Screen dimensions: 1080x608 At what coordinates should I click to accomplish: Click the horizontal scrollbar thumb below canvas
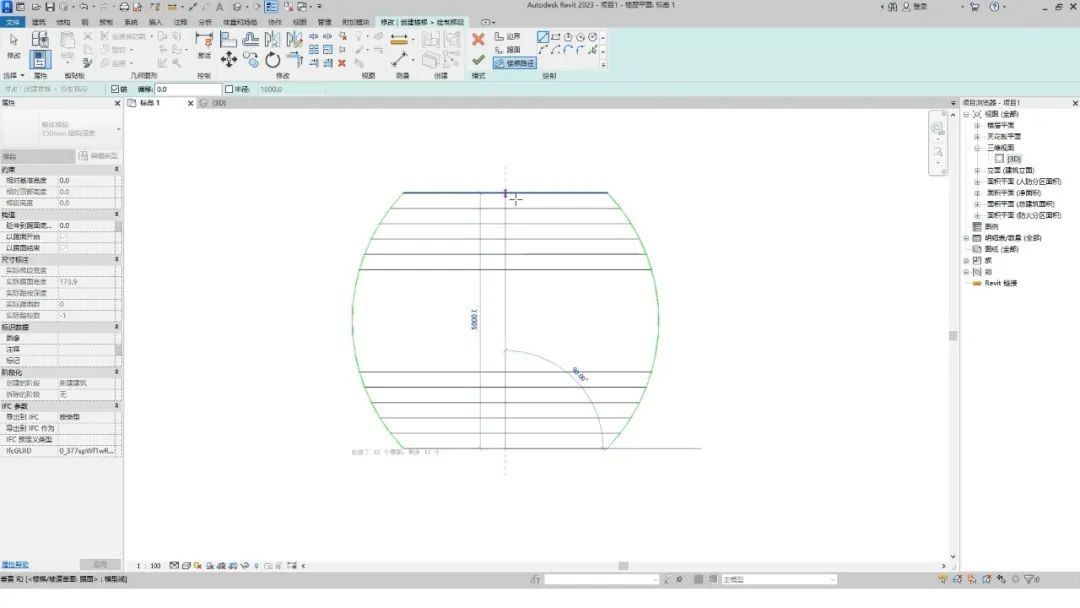click(x=623, y=566)
